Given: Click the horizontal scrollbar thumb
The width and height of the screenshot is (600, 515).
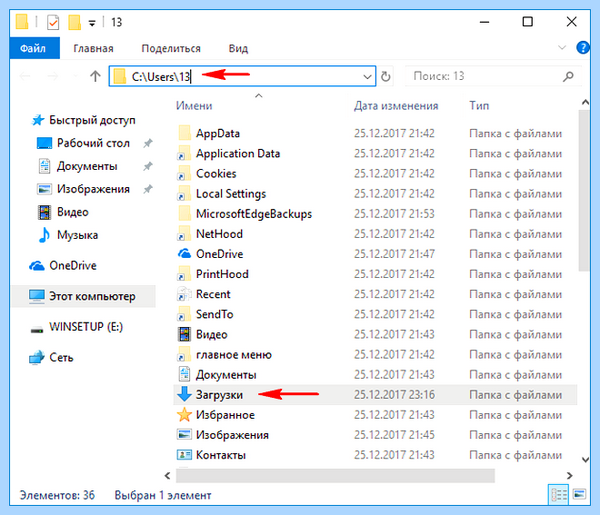Looking at the screenshot, I should pos(335,476).
